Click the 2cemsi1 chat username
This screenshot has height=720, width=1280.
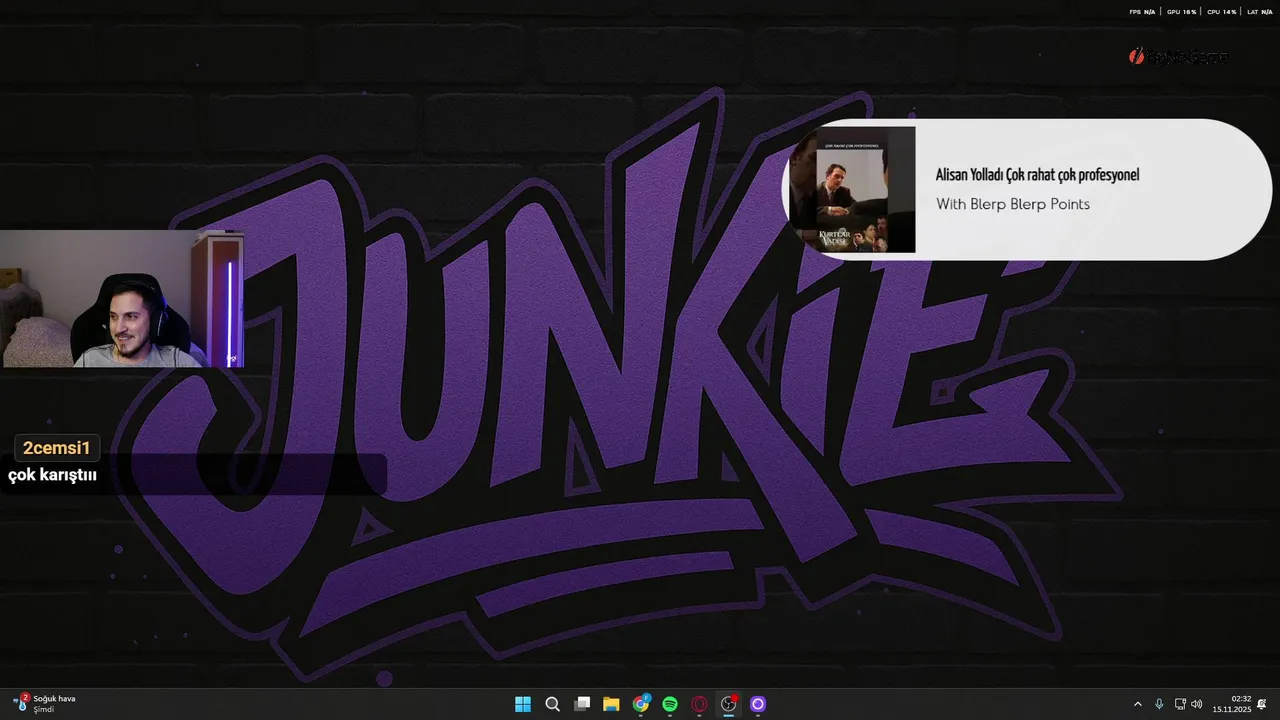click(57, 448)
